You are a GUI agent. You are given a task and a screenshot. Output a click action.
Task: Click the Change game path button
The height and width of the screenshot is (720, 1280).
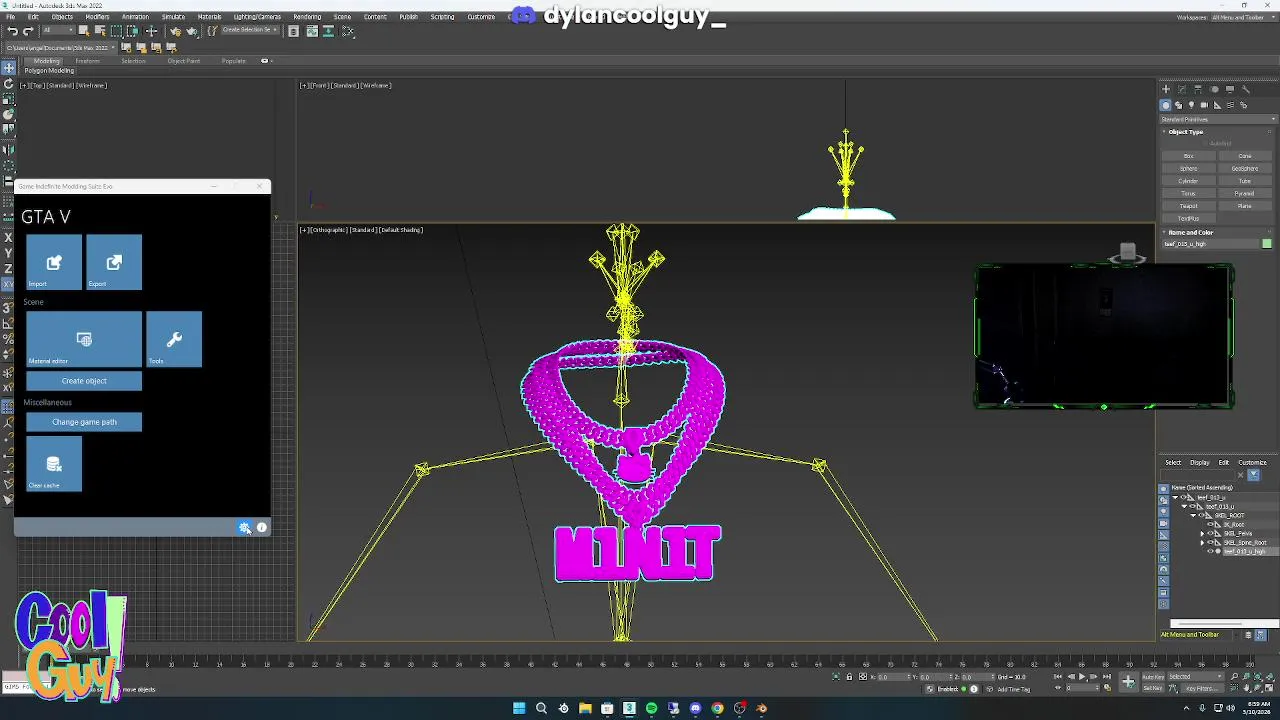[x=84, y=422]
